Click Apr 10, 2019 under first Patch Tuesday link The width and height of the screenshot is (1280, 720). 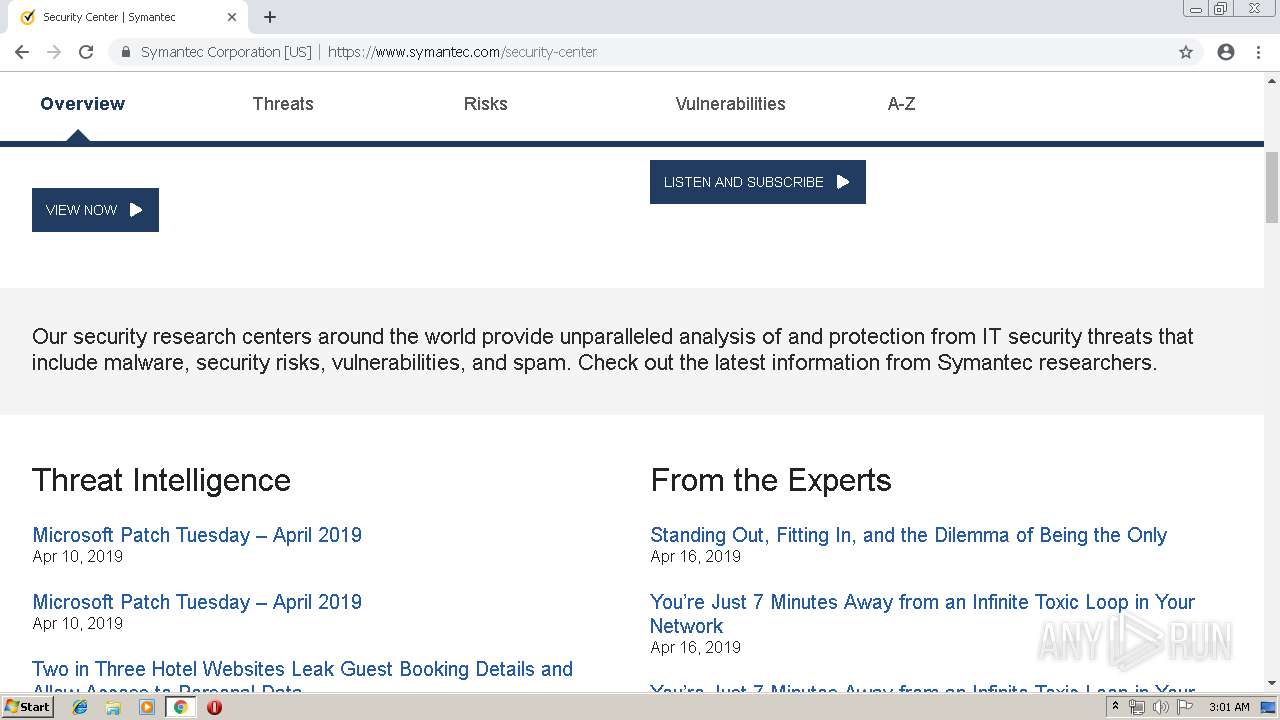coord(77,556)
